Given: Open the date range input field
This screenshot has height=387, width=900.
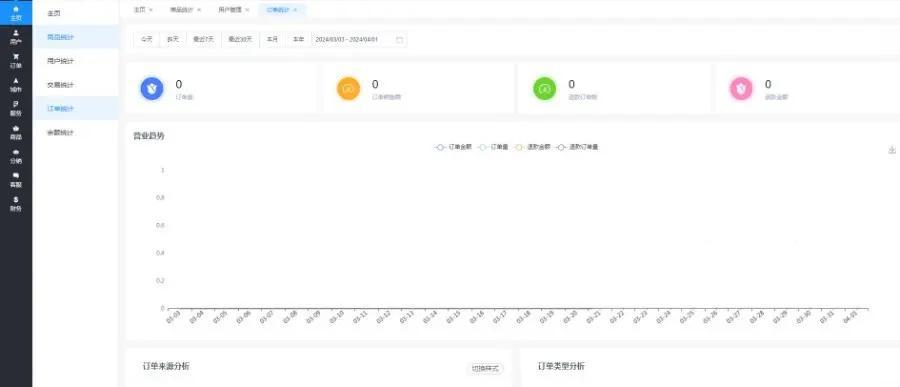Looking at the screenshot, I should [x=359, y=40].
